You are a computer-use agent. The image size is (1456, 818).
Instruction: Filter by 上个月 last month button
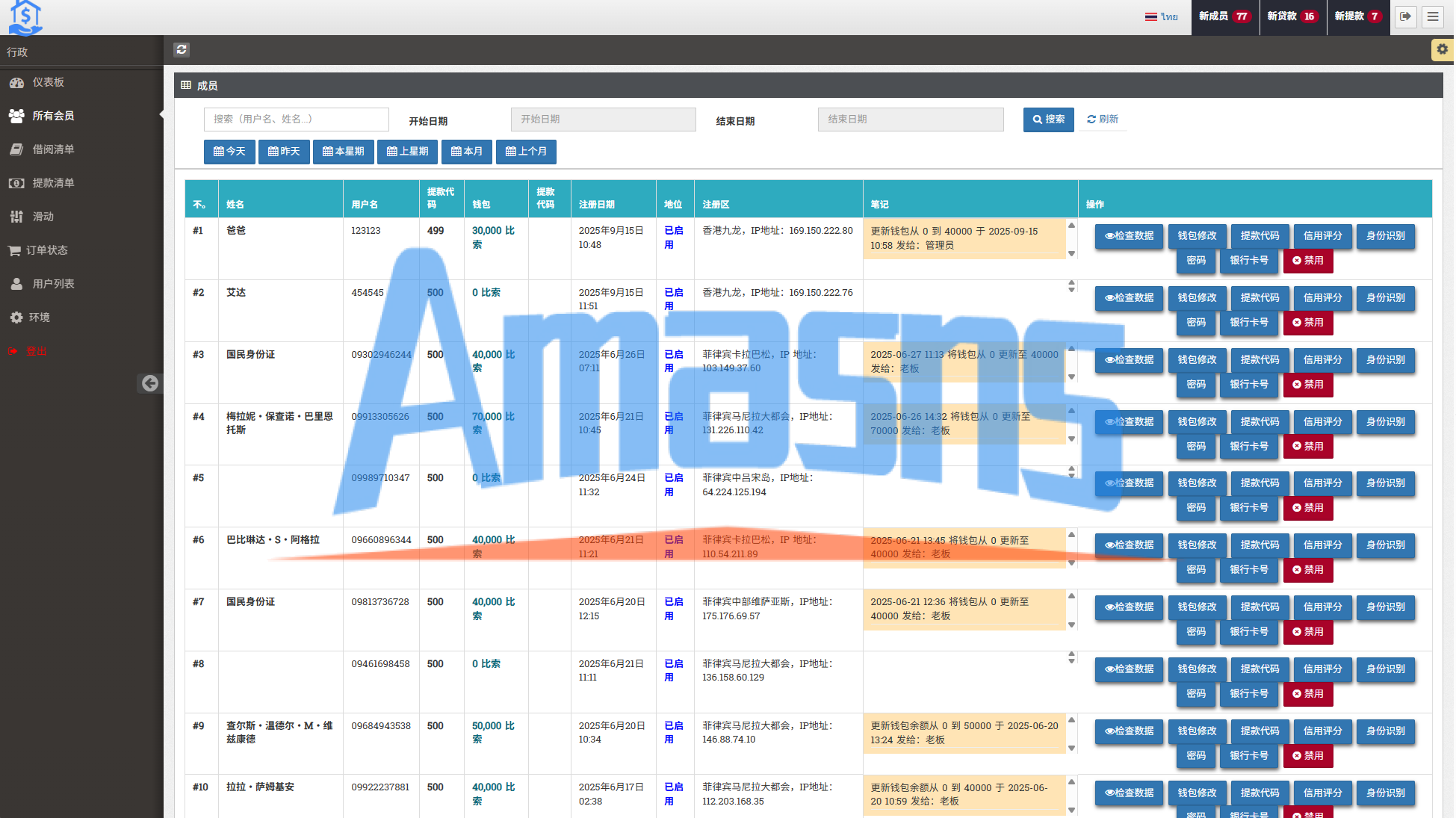point(526,152)
